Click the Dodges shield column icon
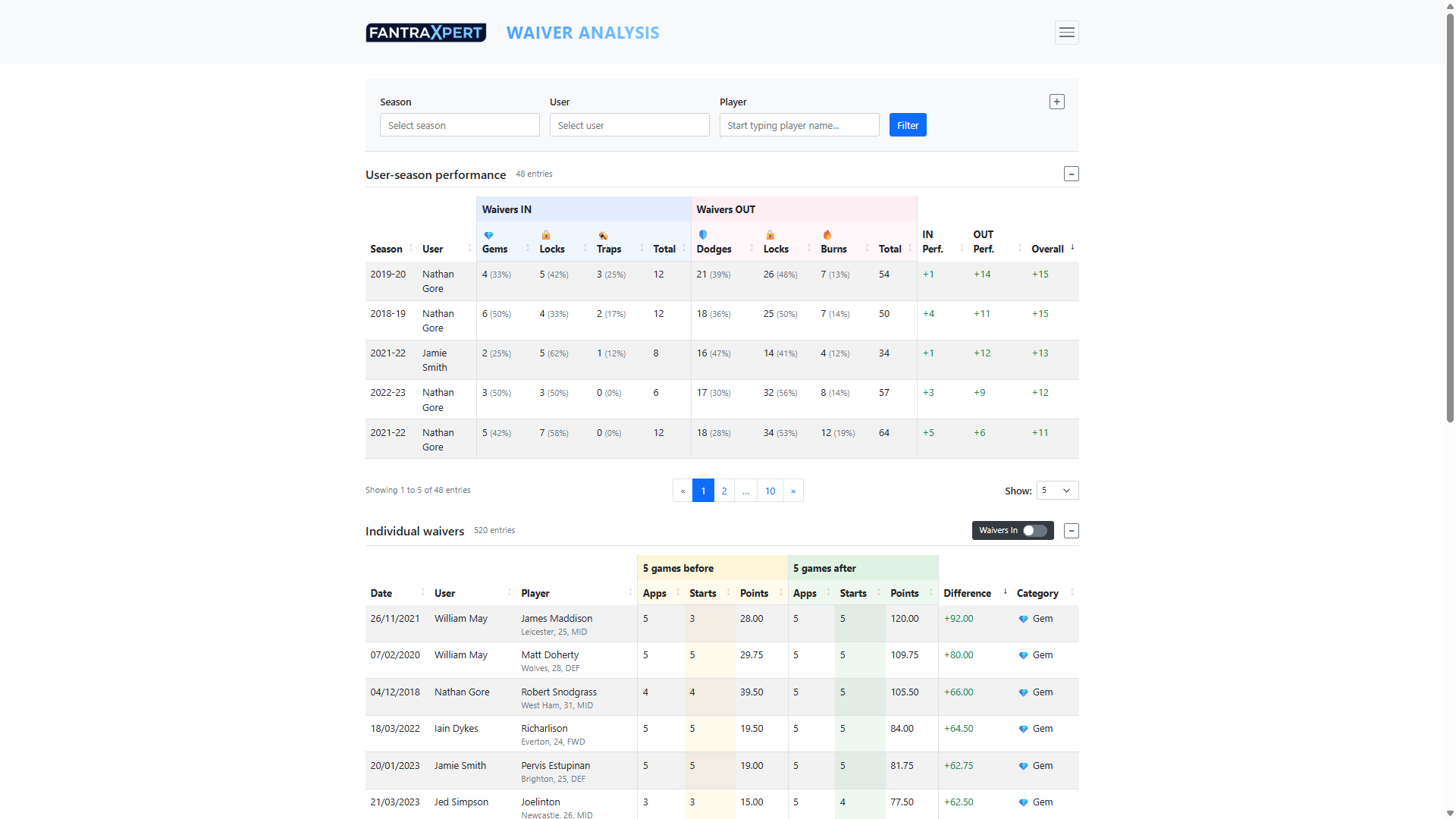The width and height of the screenshot is (1456, 819). 702,235
